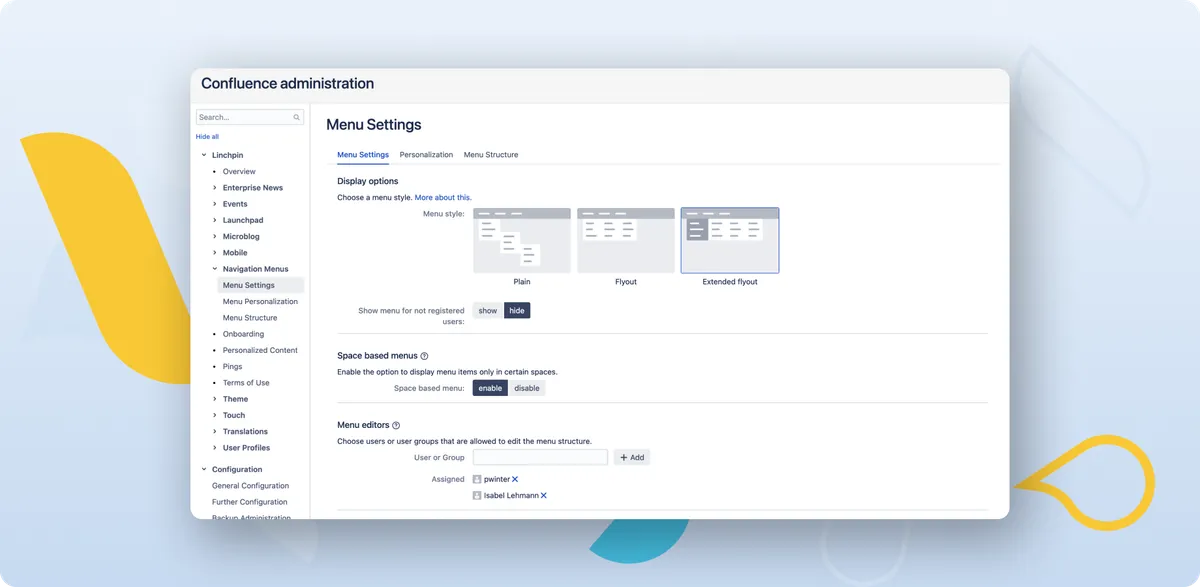The image size is (1200, 587).
Task: Click the Launchpad label in sidebar
Action: coord(243,220)
